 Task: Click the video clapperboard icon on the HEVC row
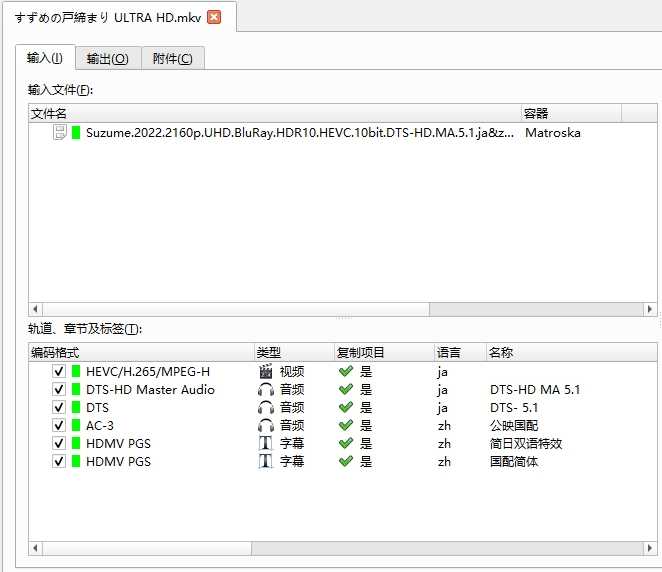point(266,371)
